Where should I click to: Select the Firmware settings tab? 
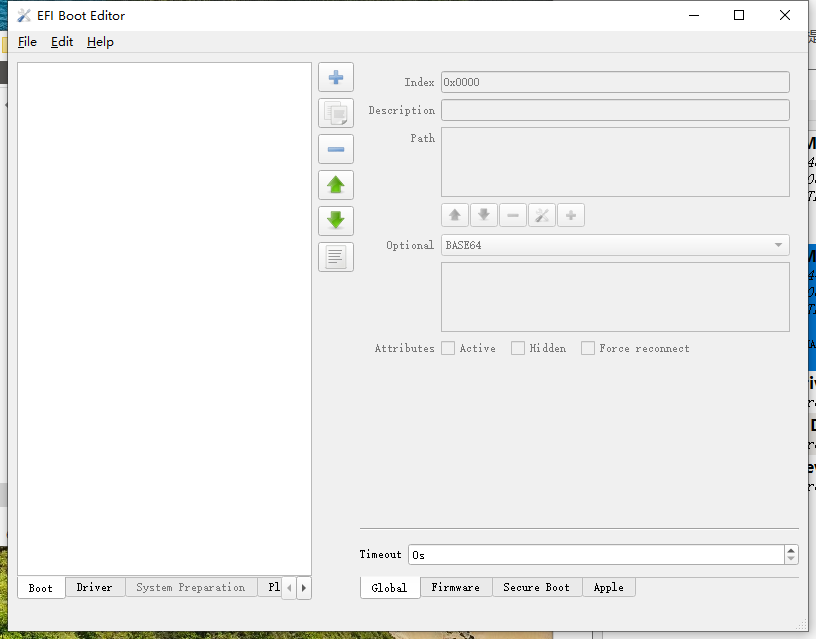[x=456, y=587]
